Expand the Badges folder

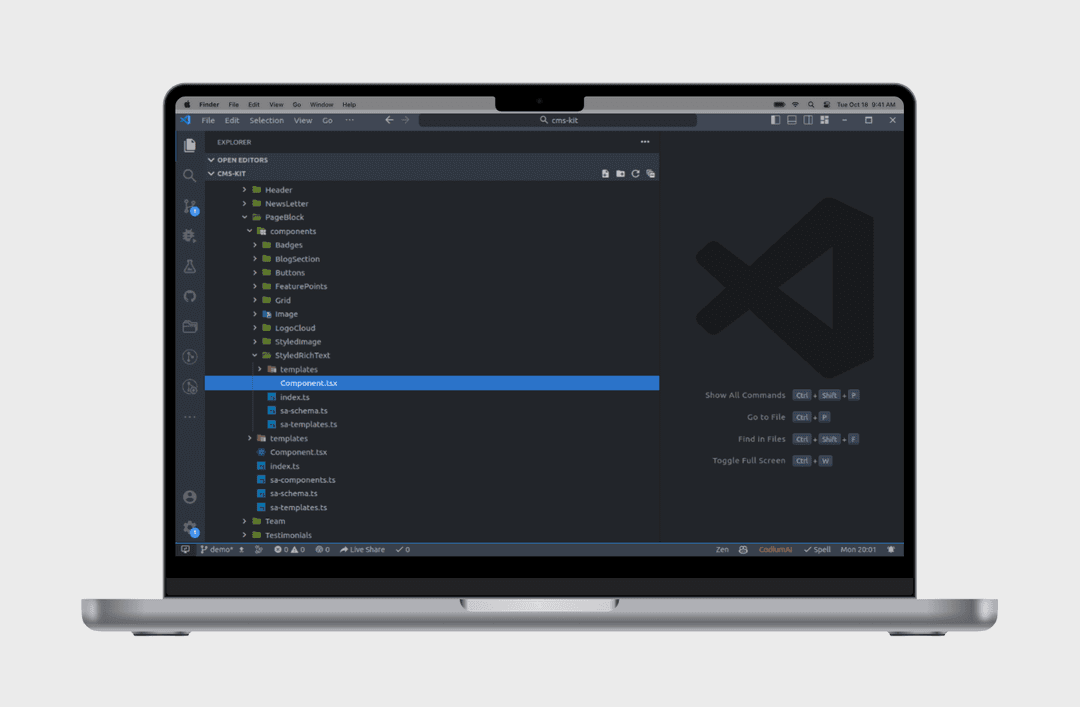(x=432, y=245)
